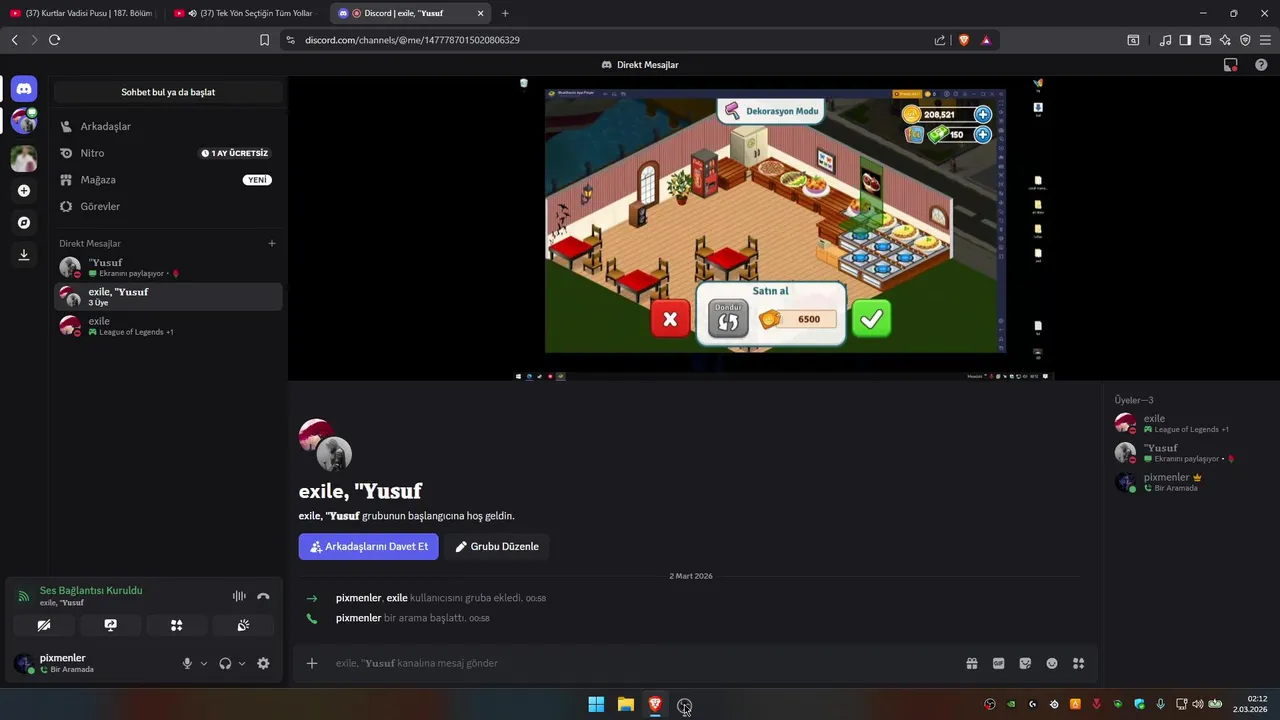The image size is (1280, 720).
Task: Click the message input field
Action: 640,663
